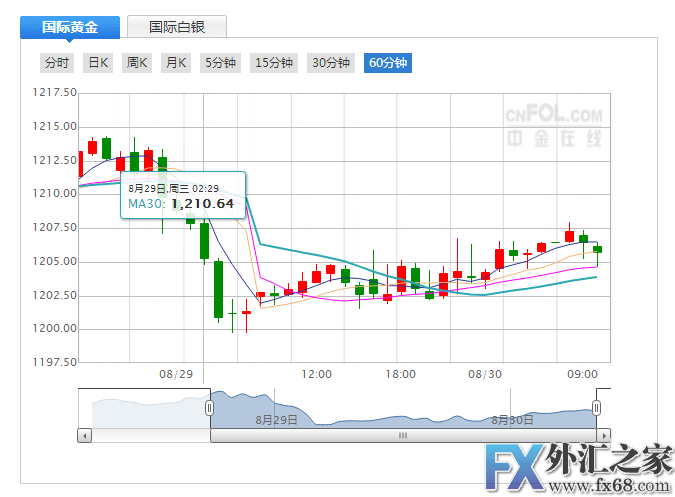Click the left range selector handle
Image resolution: width=675 pixels, height=497 pixels.
pos(210,408)
